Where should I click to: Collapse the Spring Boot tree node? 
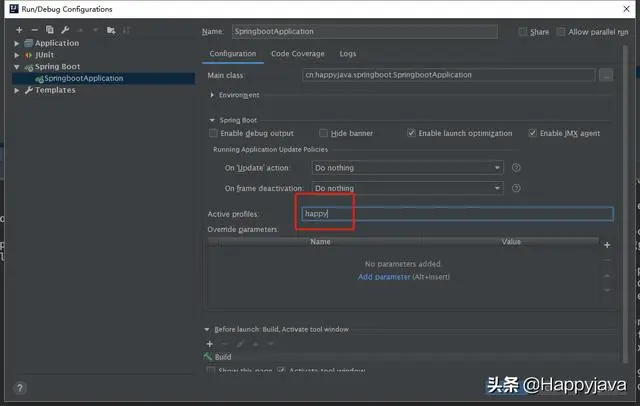pos(17,67)
